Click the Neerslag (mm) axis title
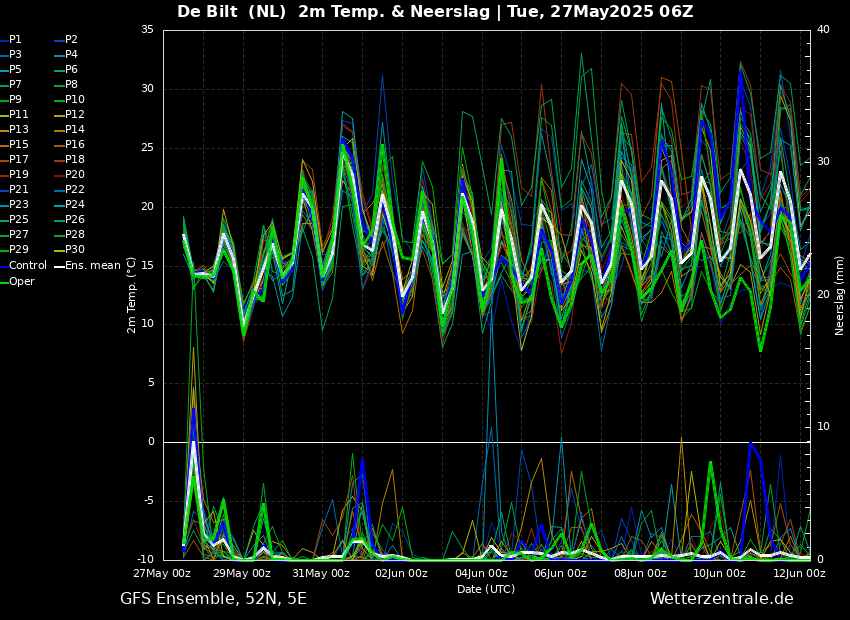850x620 pixels. pyautogui.click(x=840, y=294)
